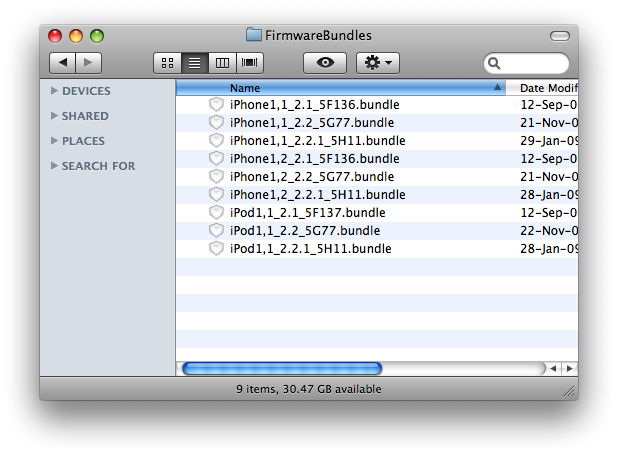This screenshot has height=455, width=618.
Task: Click the bundle icon for iPod1,1_2.2.1_5H11.bundle
Action: (x=216, y=248)
